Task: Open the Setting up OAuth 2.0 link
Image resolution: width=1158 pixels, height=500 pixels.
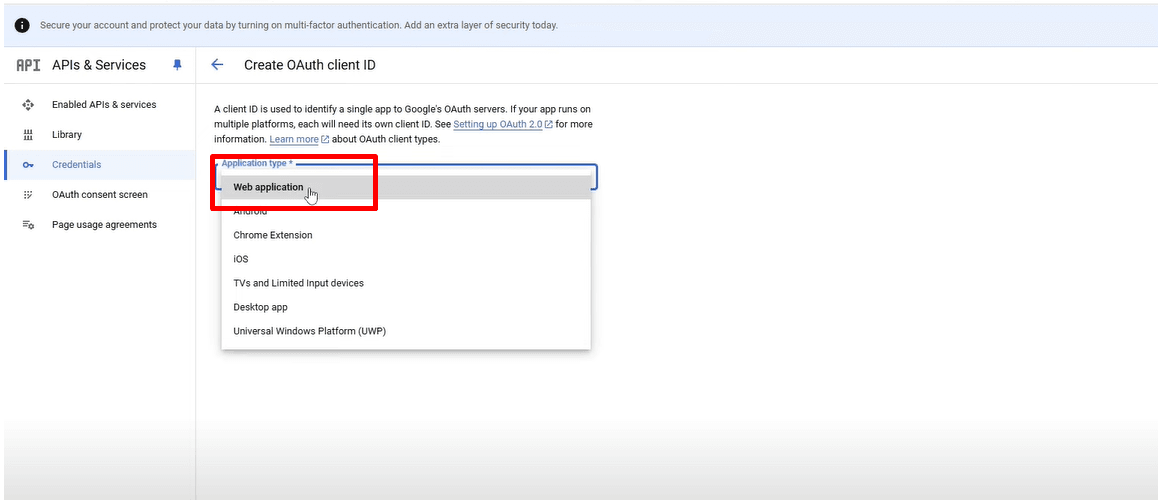Action: point(499,124)
